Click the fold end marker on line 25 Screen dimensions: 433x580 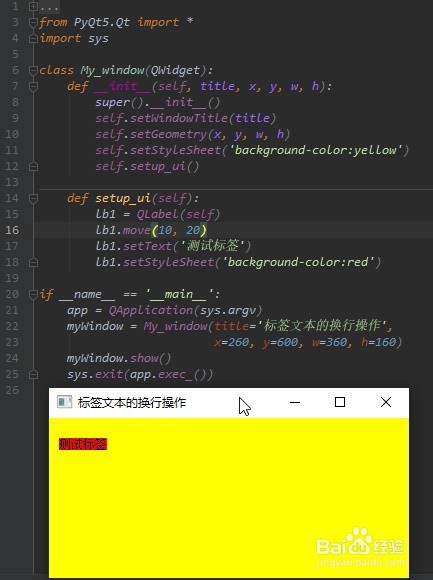click(33, 374)
